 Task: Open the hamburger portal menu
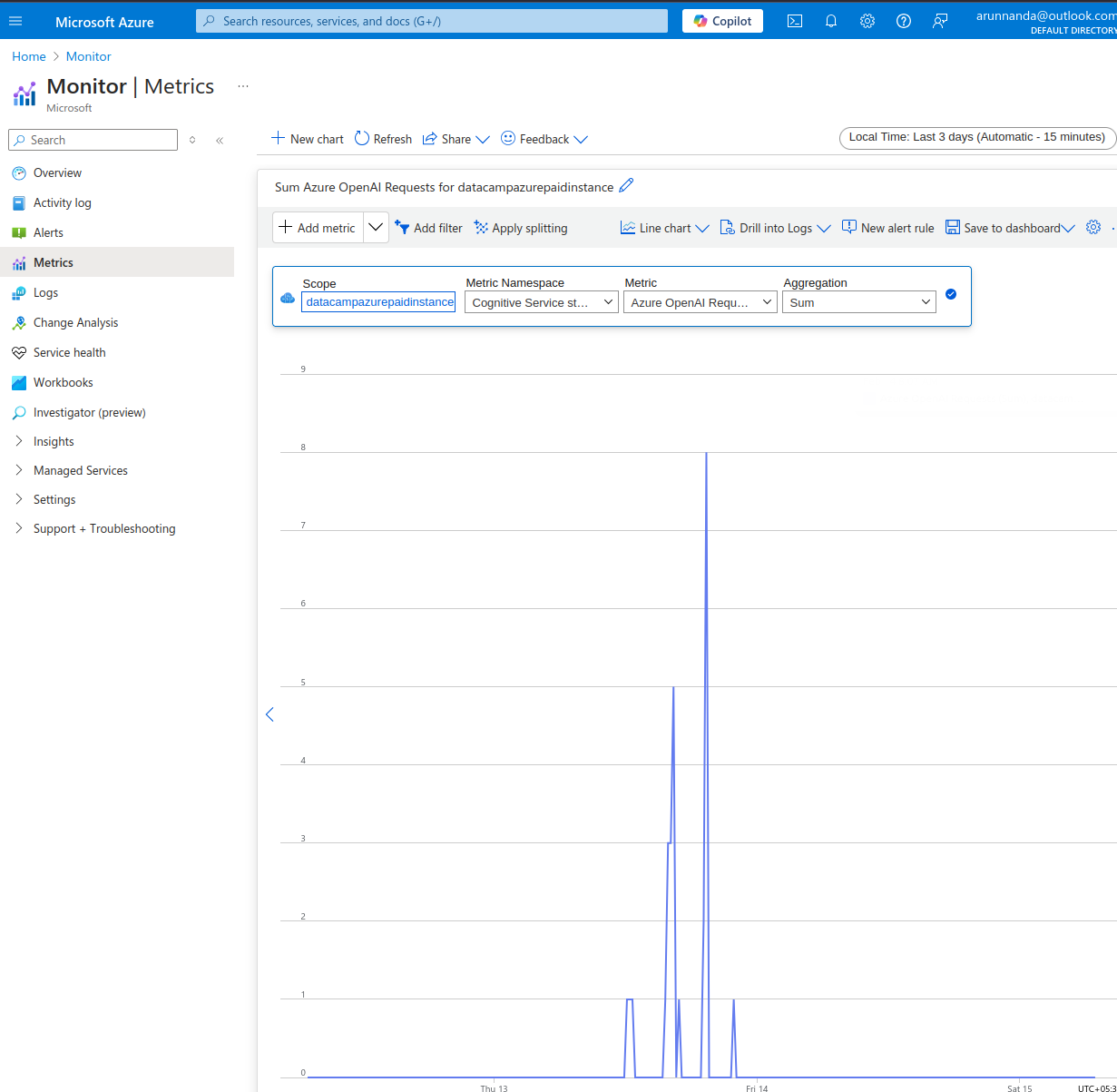point(15,21)
